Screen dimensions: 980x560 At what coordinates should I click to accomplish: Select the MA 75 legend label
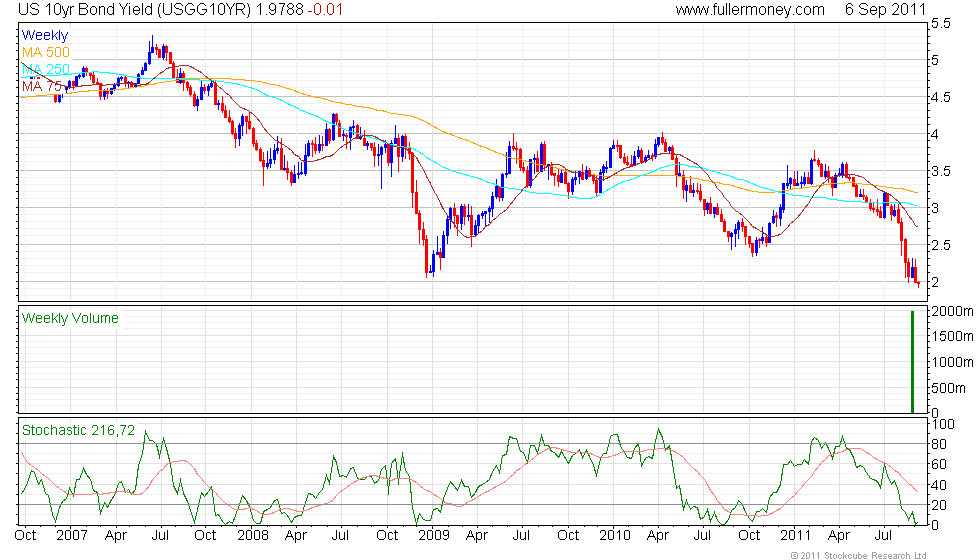pyautogui.click(x=43, y=86)
